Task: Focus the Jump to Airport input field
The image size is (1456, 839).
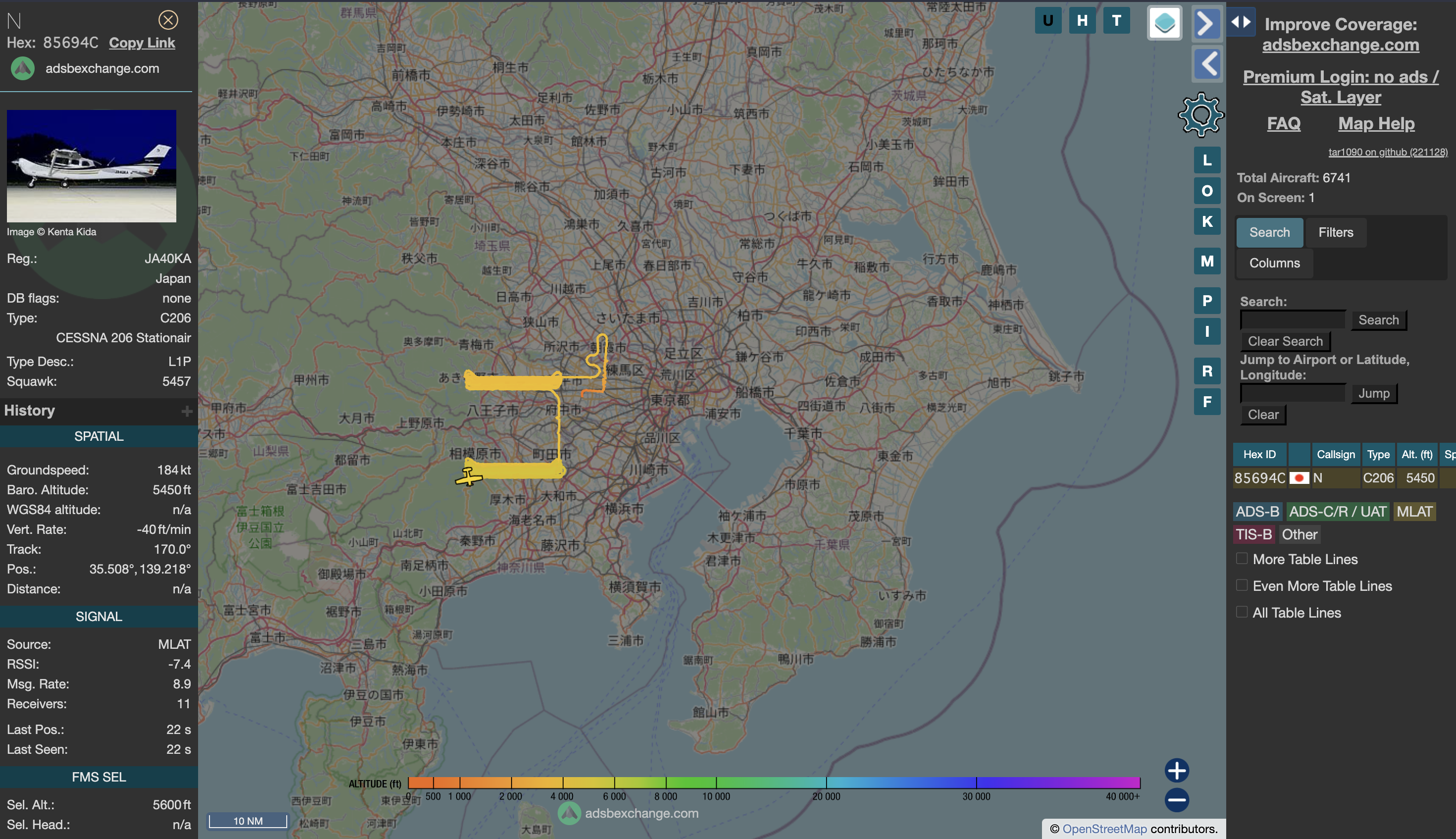Action: [1293, 394]
